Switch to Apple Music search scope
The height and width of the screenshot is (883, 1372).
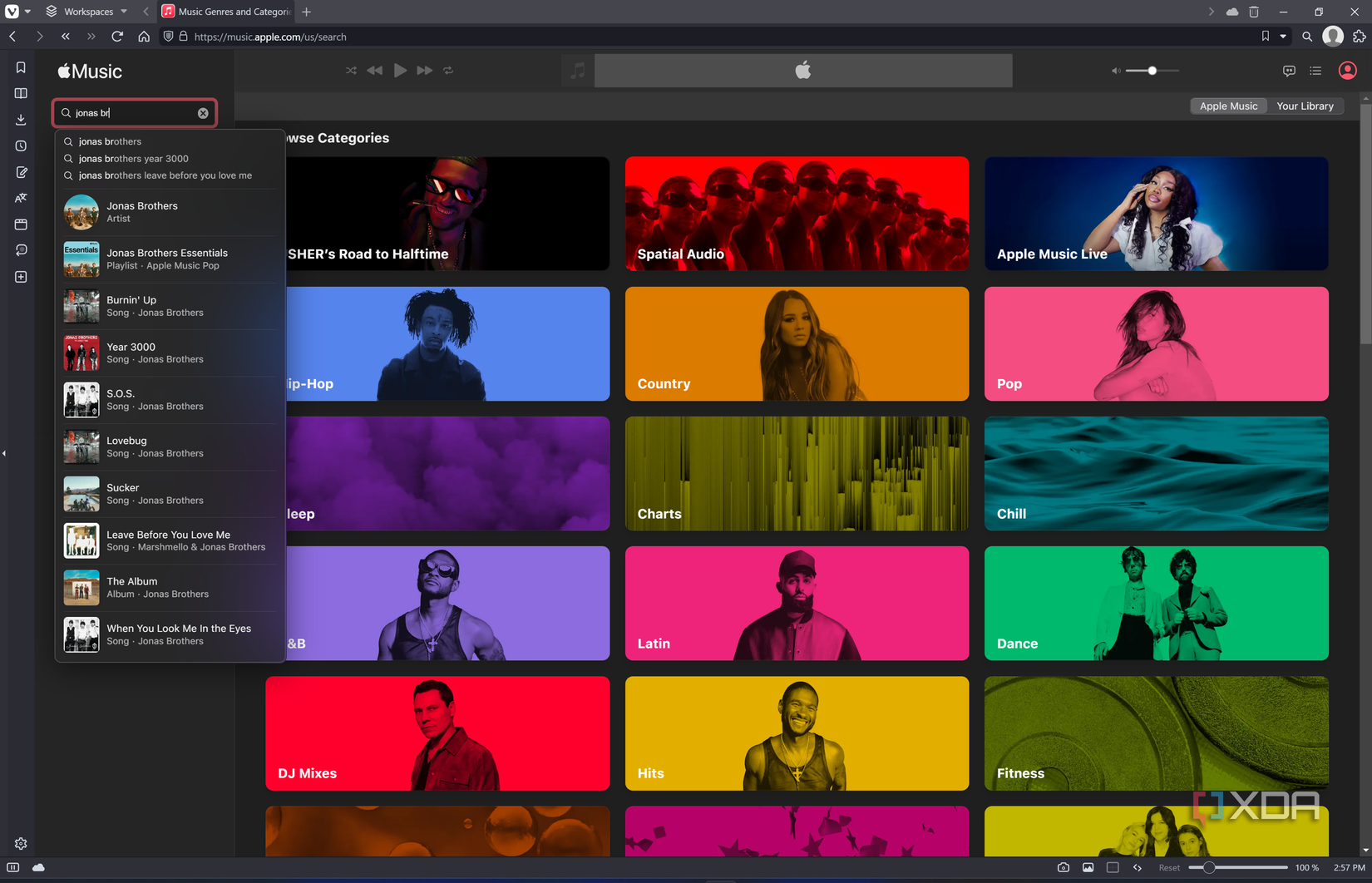(x=1228, y=106)
